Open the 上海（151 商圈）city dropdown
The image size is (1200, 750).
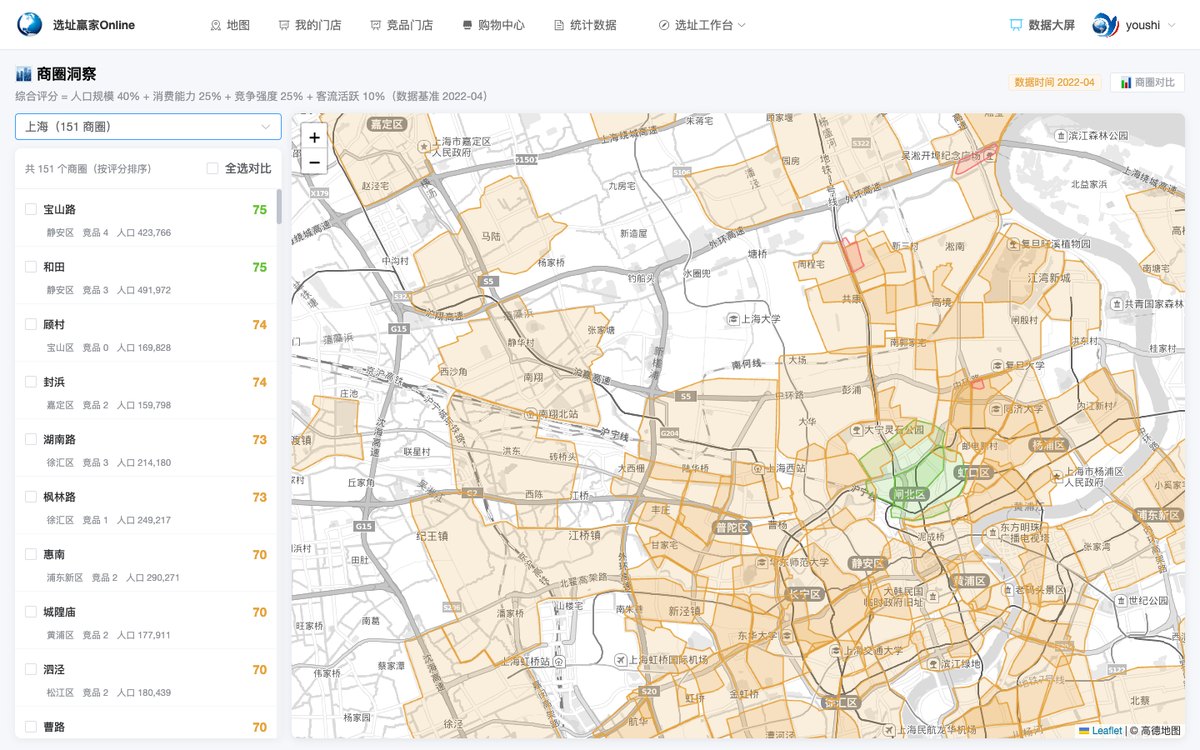148,127
